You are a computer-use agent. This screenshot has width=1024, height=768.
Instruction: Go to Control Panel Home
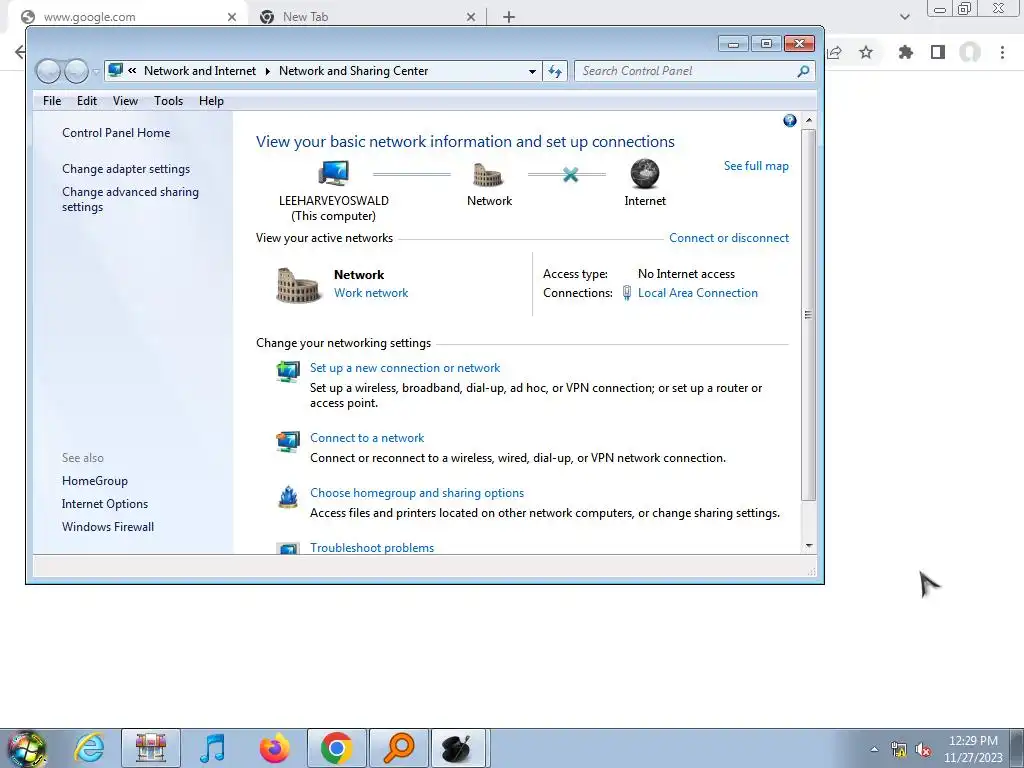coord(116,133)
